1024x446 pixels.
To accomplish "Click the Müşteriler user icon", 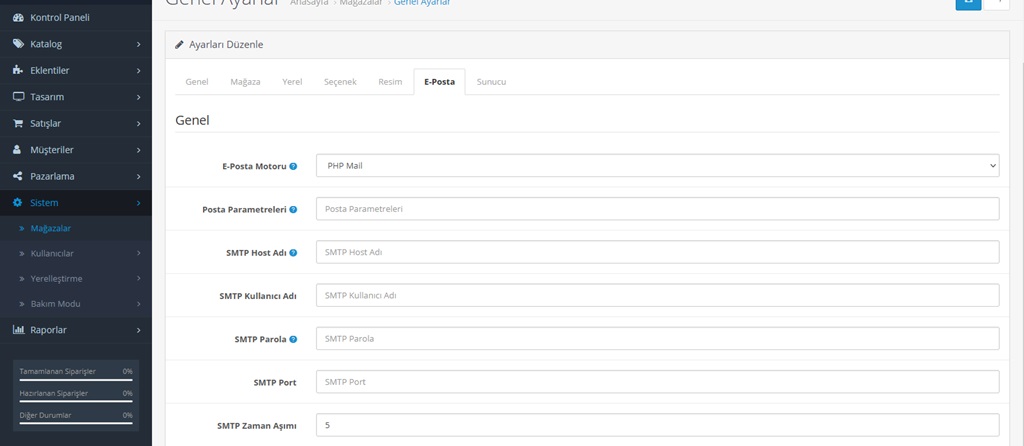I will (x=18, y=150).
